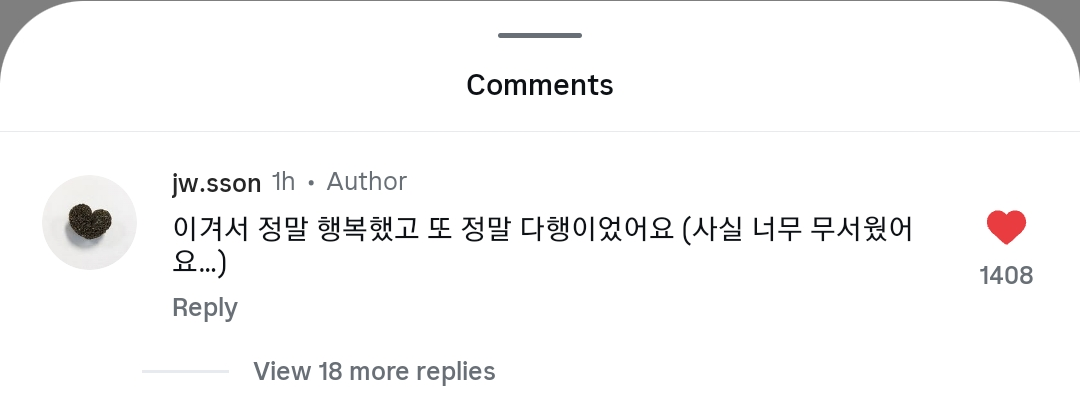Click divider line under Comments header
1080x416 pixels.
point(540,131)
